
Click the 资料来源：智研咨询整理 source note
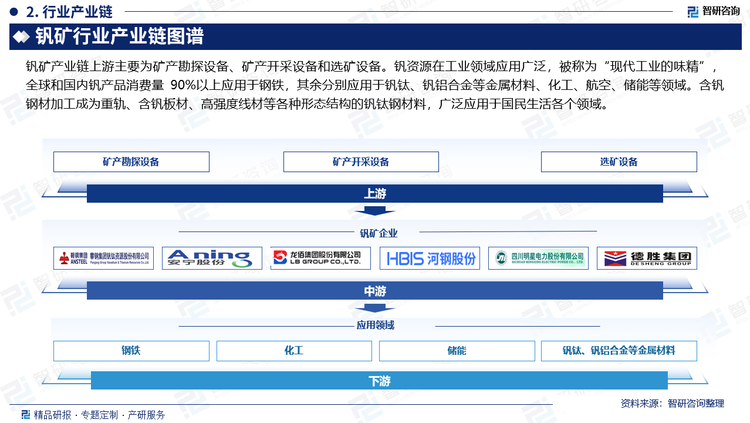[672, 403]
